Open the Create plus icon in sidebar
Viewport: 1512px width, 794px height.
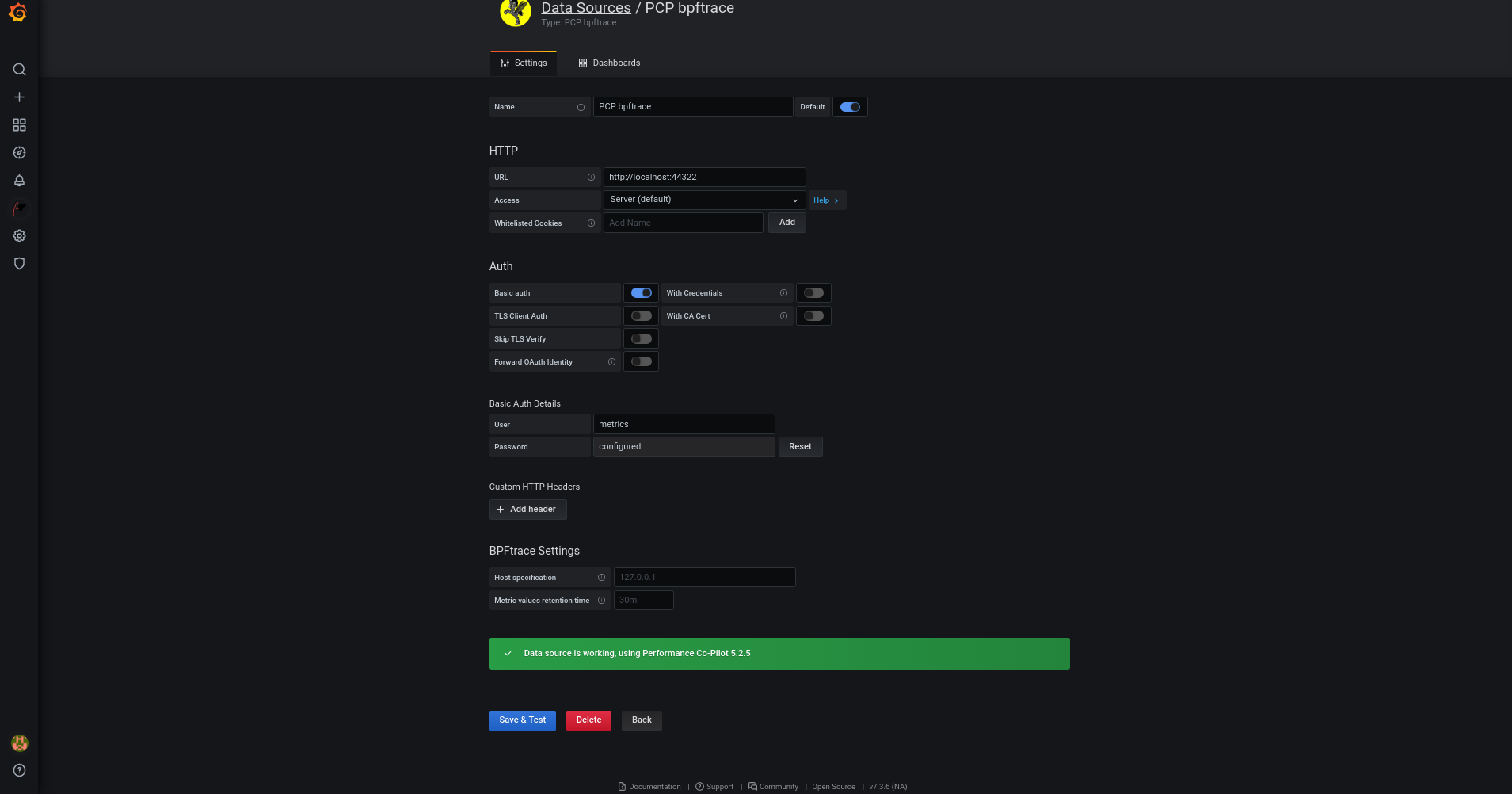[19, 97]
